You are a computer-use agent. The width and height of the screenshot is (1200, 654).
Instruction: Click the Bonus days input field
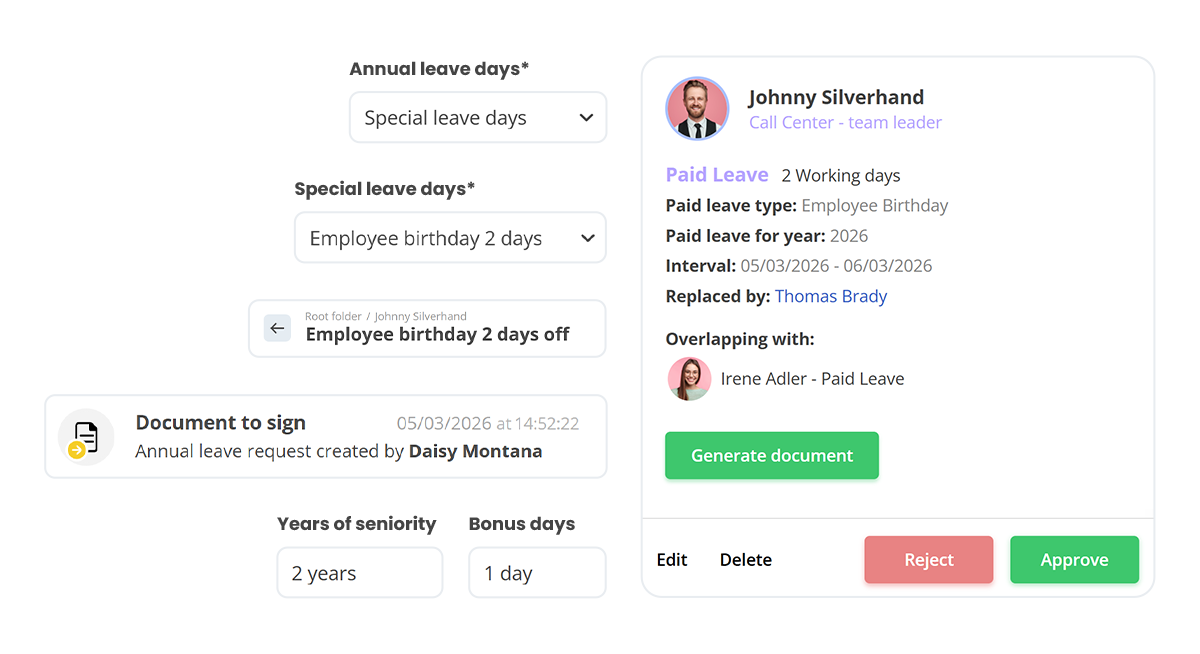[x=537, y=573]
